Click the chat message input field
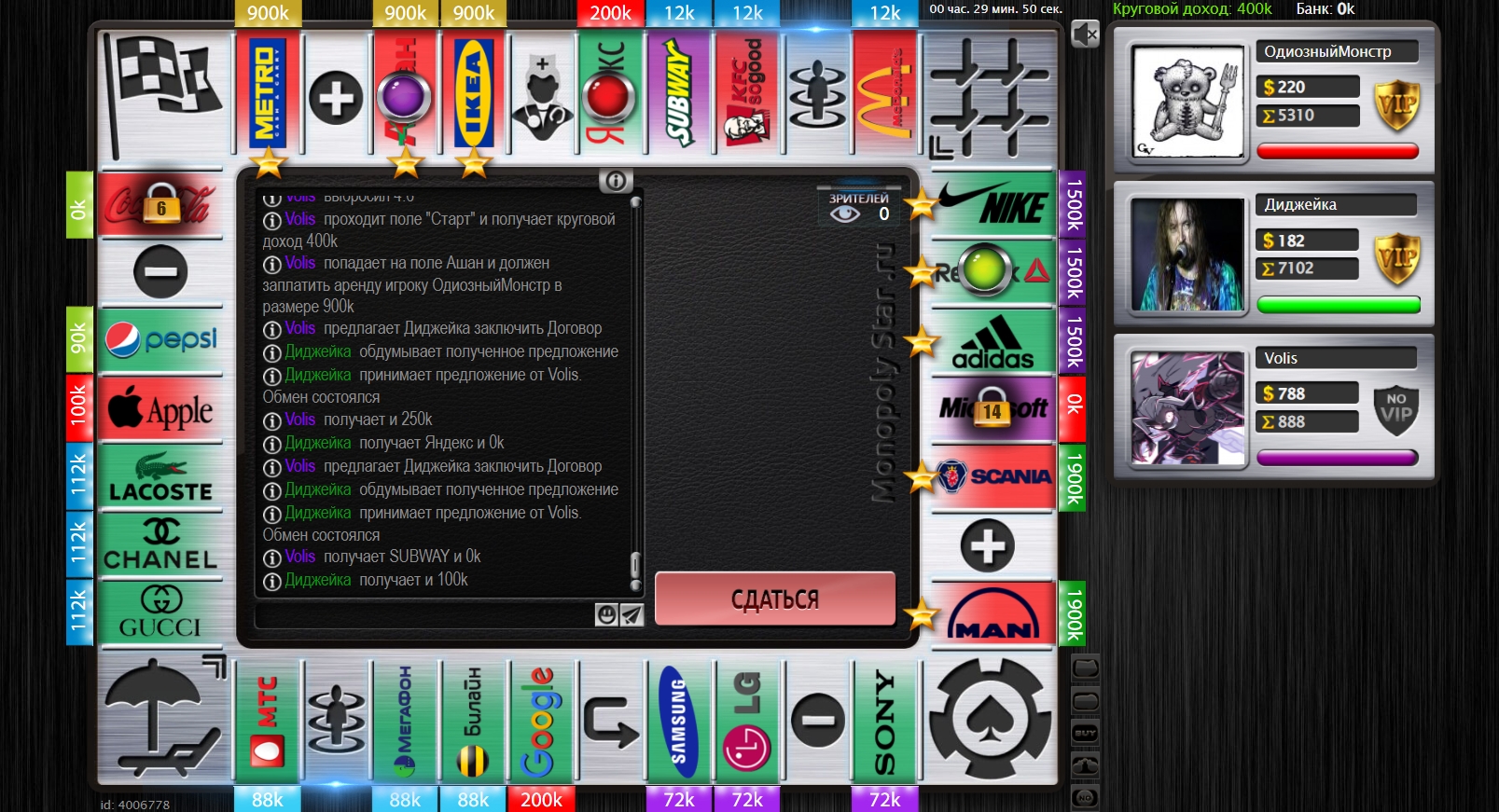The image size is (1499, 812). (x=424, y=615)
